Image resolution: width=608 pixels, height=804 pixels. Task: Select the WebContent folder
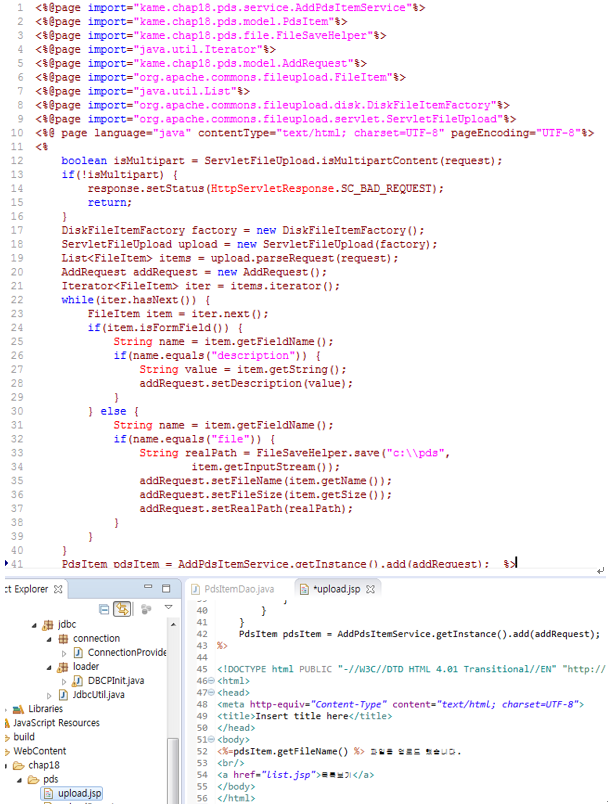(39, 751)
